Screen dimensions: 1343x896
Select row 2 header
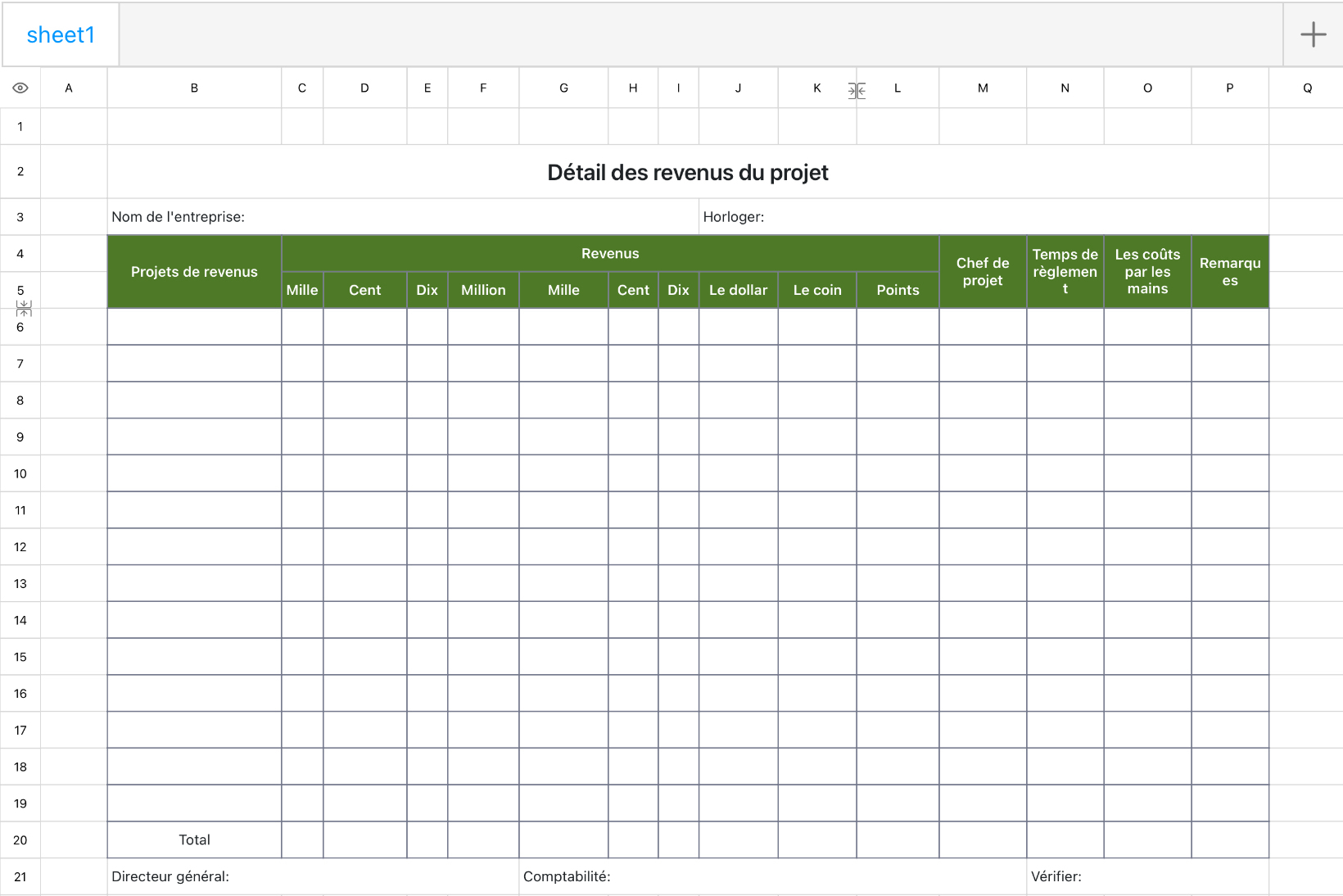click(20, 171)
